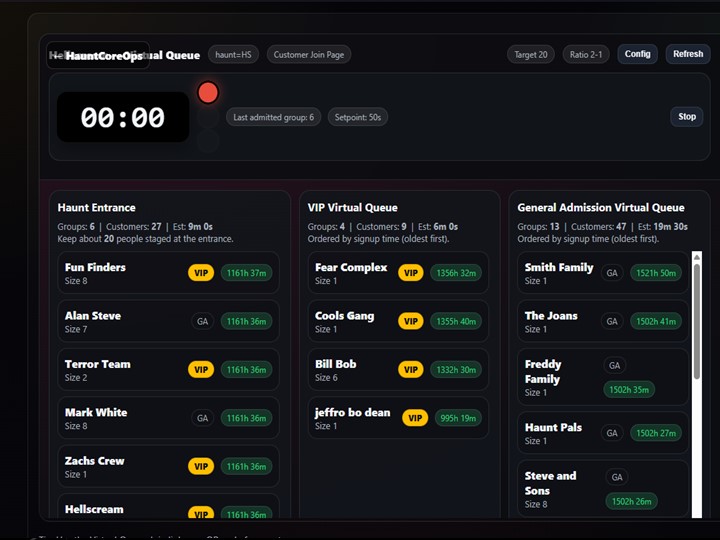
Task: Select the Cools Gang group
Action: (398, 321)
